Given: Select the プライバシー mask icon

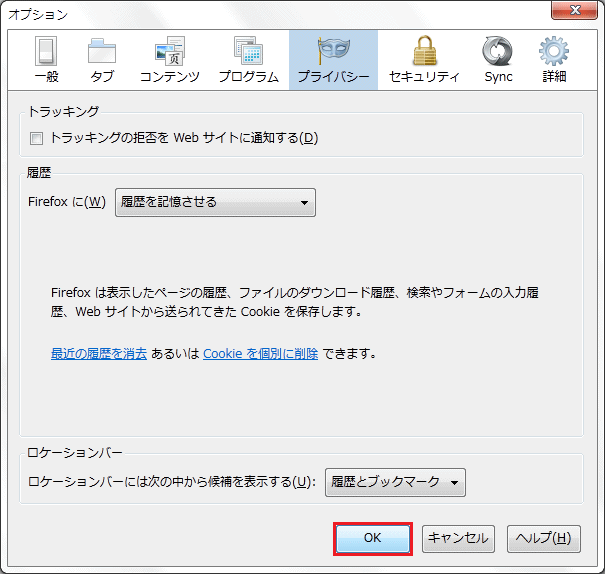Looking at the screenshot, I should (333, 60).
